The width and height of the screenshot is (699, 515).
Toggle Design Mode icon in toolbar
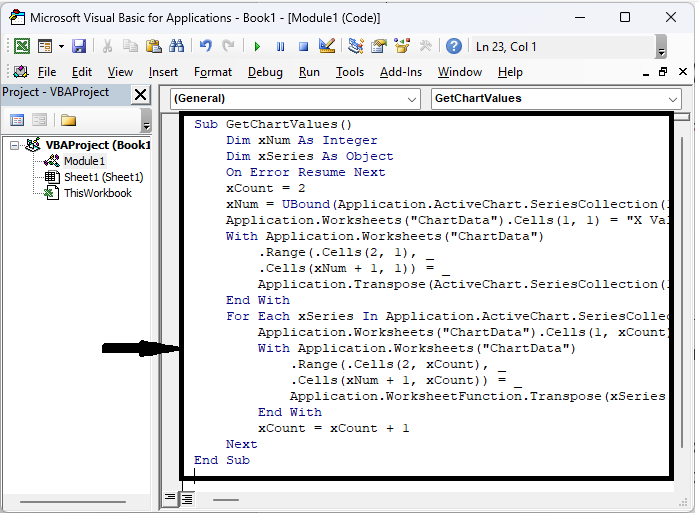[x=326, y=46]
